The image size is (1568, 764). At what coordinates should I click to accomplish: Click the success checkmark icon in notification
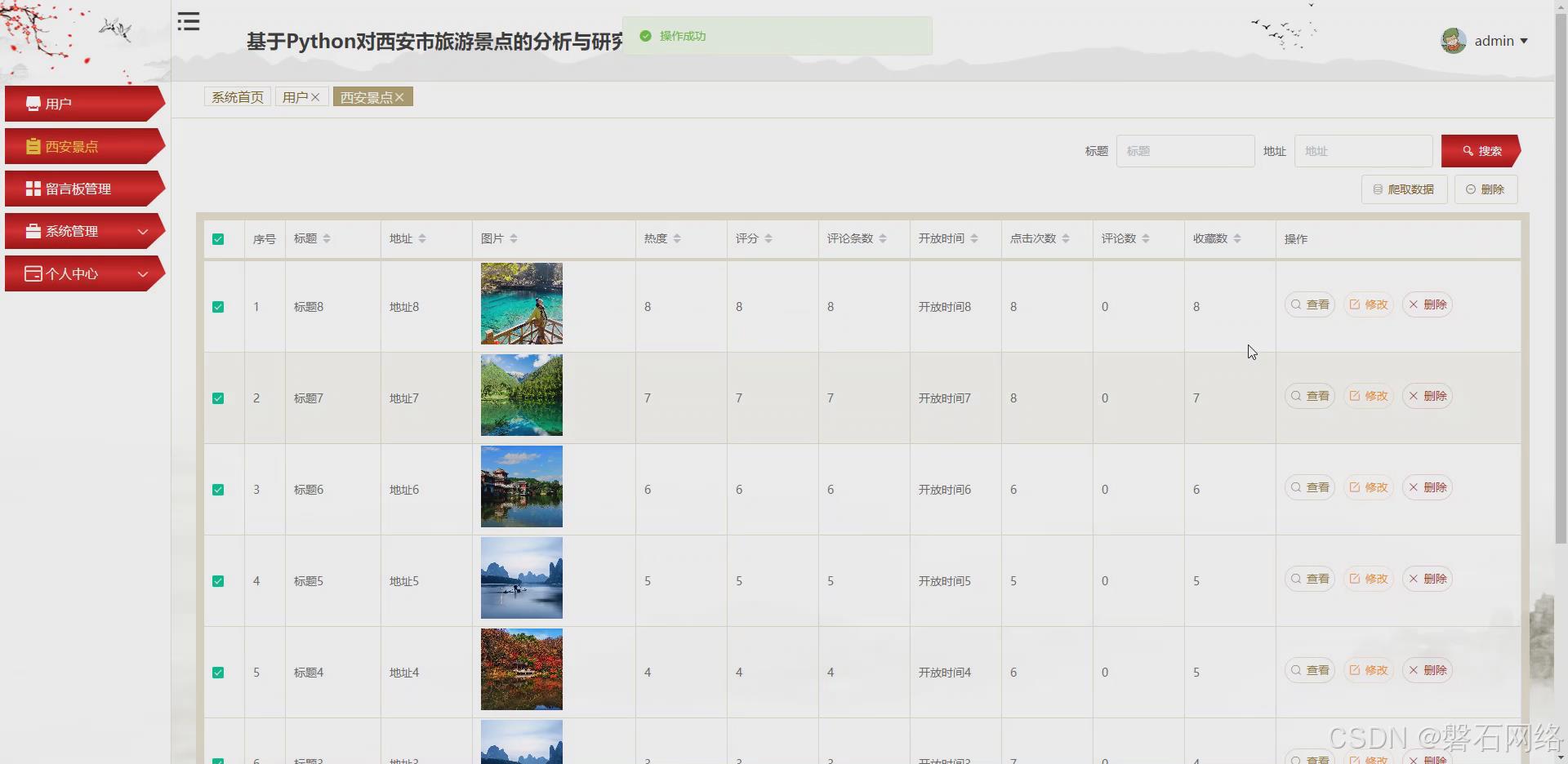645,36
